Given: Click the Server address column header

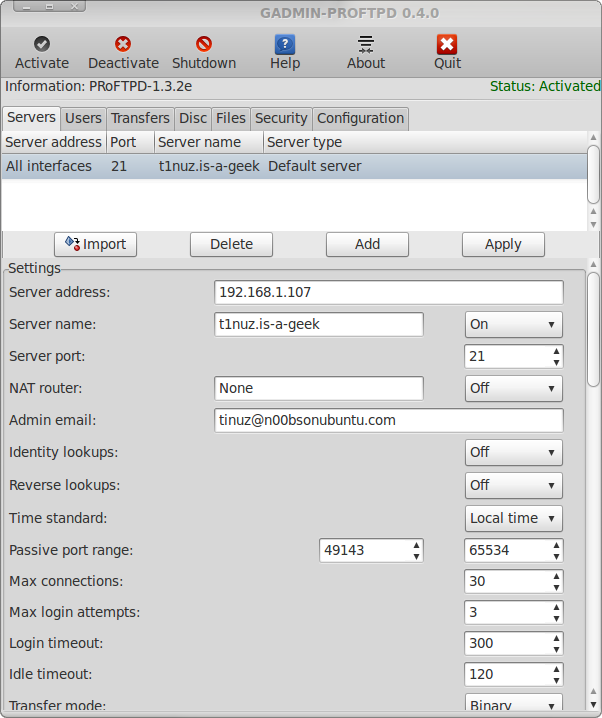Looking at the screenshot, I should 54,142.
